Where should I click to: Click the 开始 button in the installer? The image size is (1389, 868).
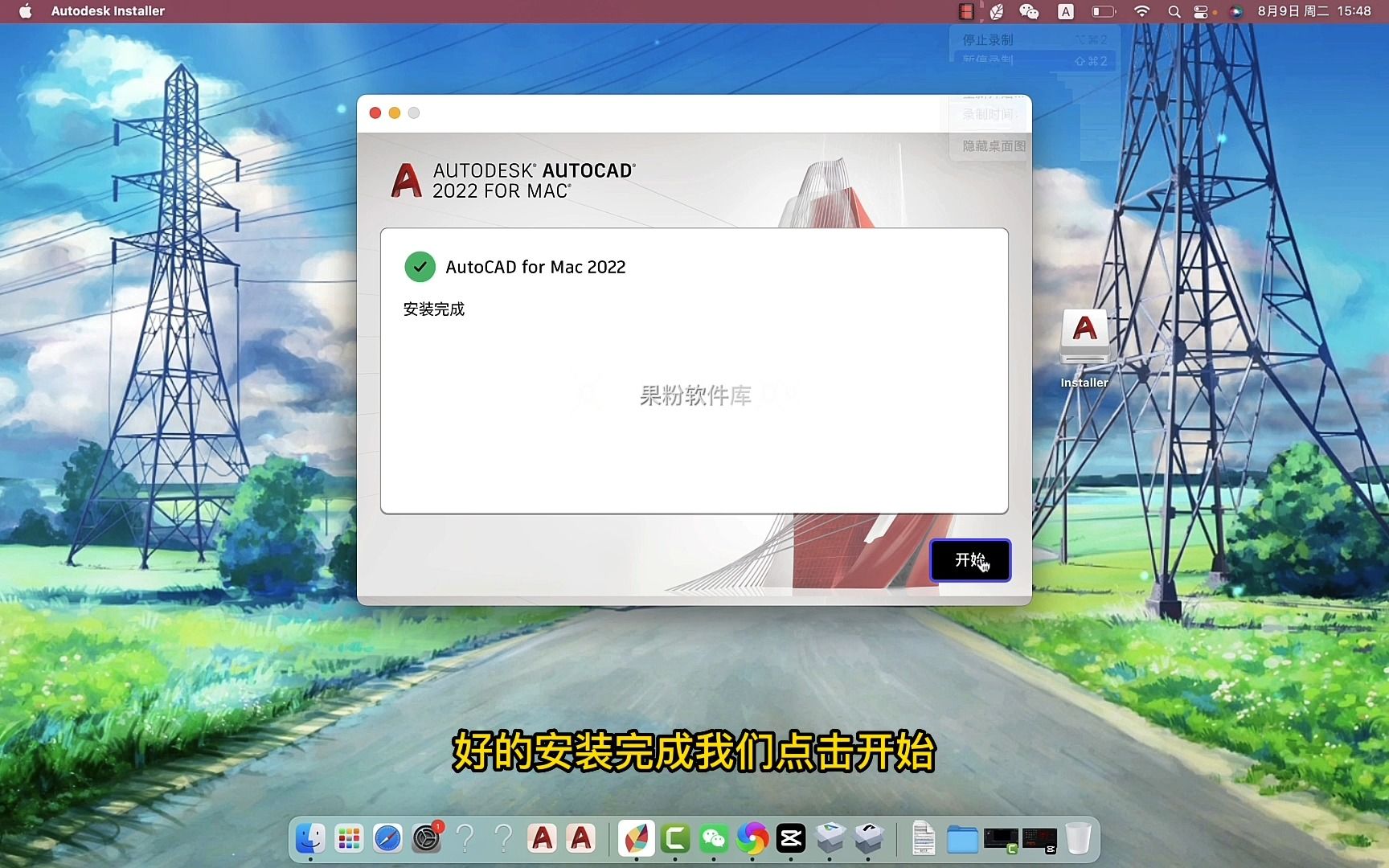(x=969, y=560)
